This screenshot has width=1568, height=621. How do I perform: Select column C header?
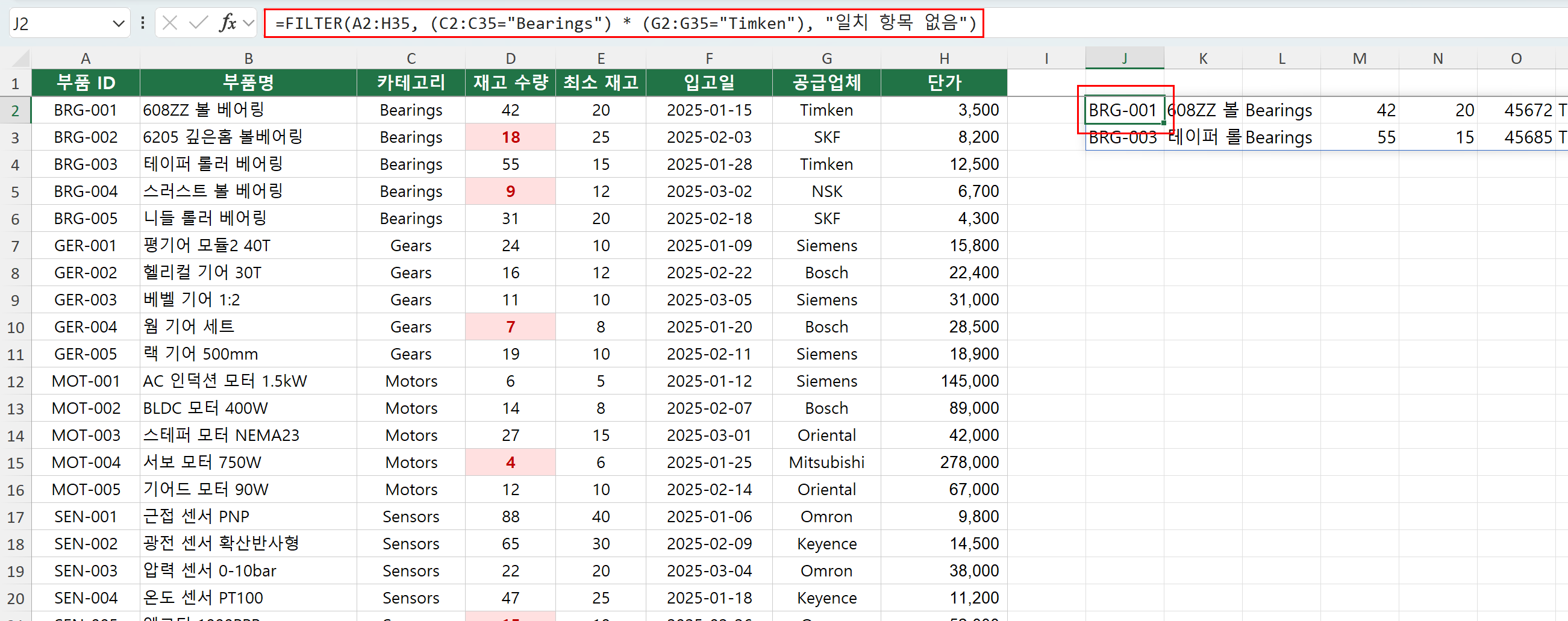pyautogui.click(x=411, y=58)
